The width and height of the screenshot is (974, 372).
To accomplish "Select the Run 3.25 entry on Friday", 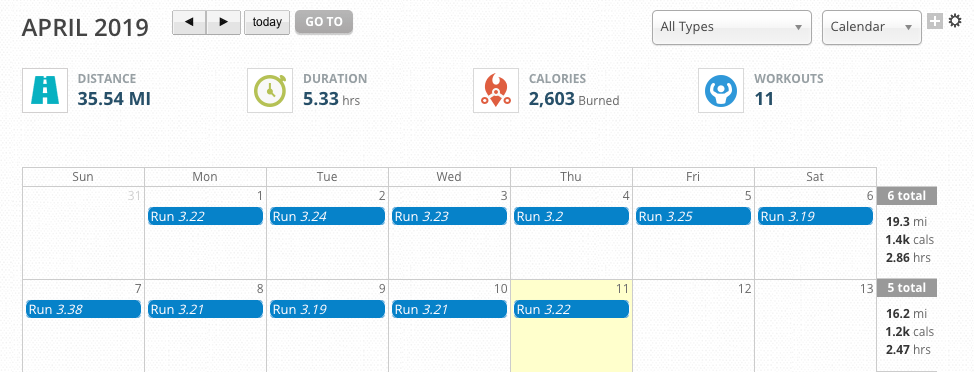I will (x=693, y=217).
